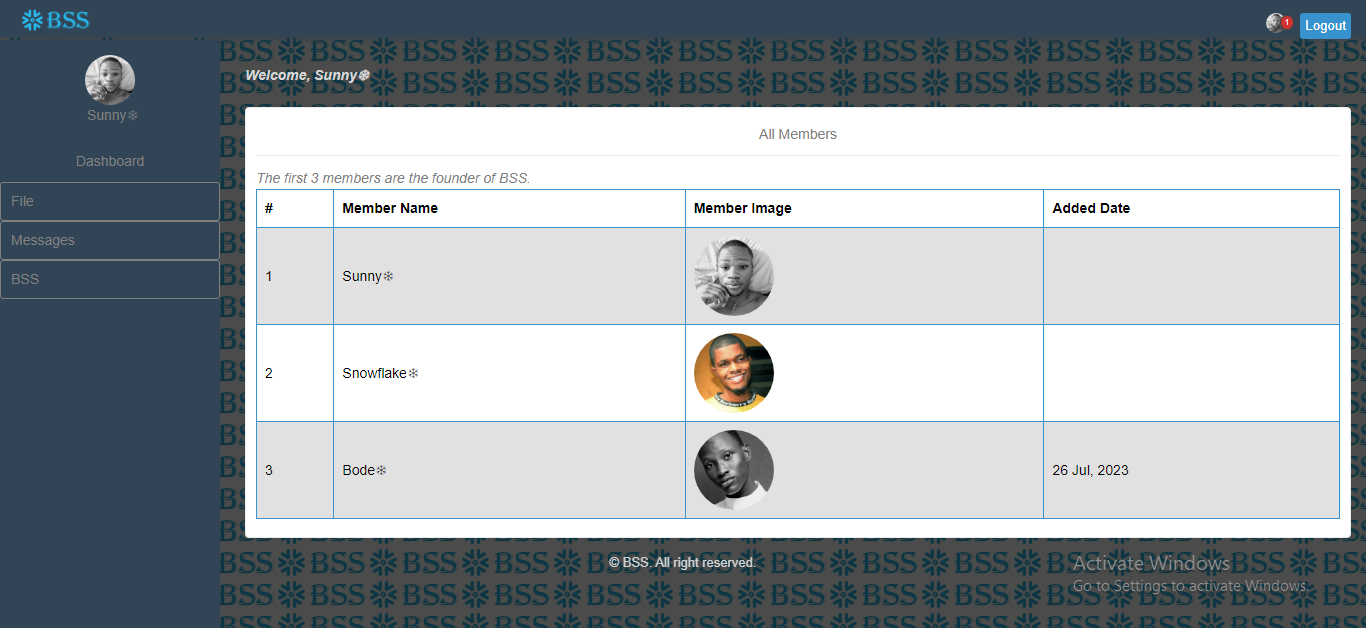Viewport: 1366px width, 628px height.
Task: Click the red notification count badge
Action: pos(1287,22)
